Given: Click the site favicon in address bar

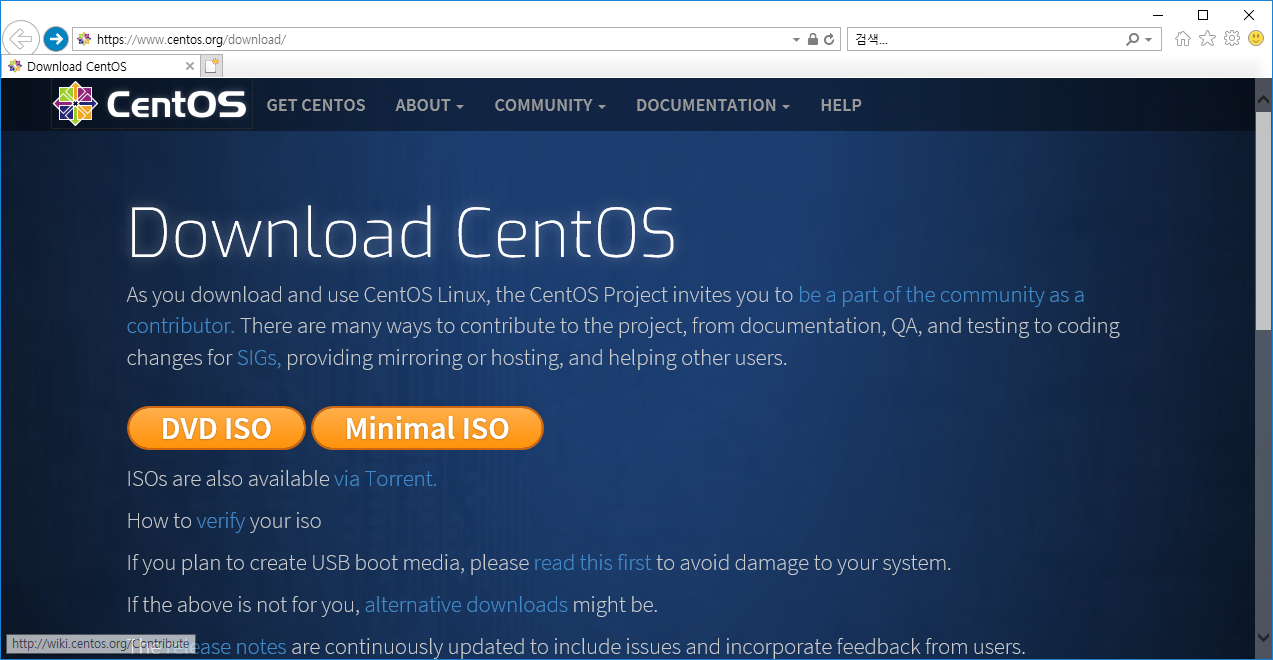Looking at the screenshot, I should click(x=84, y=39).
